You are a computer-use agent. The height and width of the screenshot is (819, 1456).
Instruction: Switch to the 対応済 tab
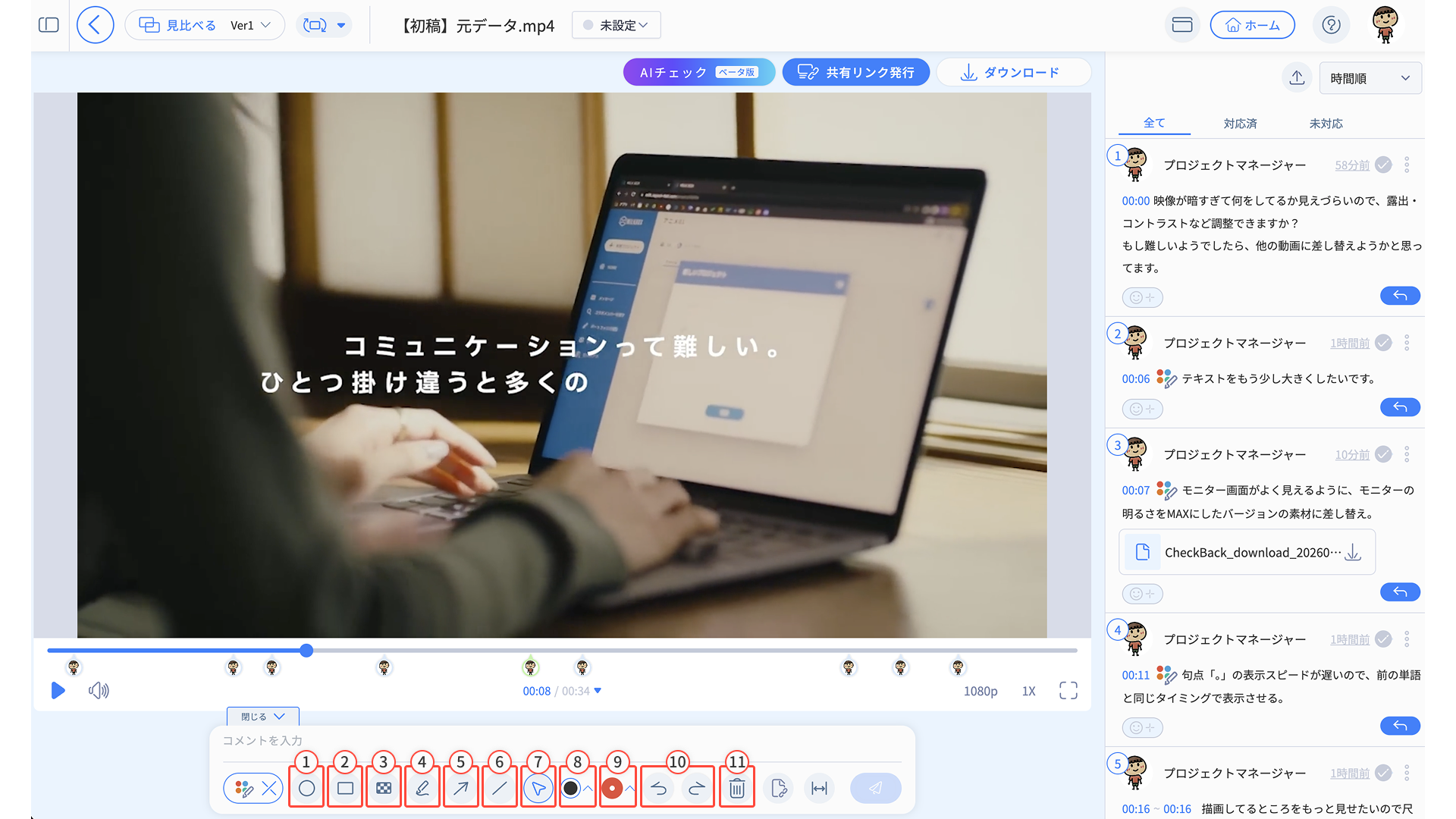click(x=1240, y=123)
